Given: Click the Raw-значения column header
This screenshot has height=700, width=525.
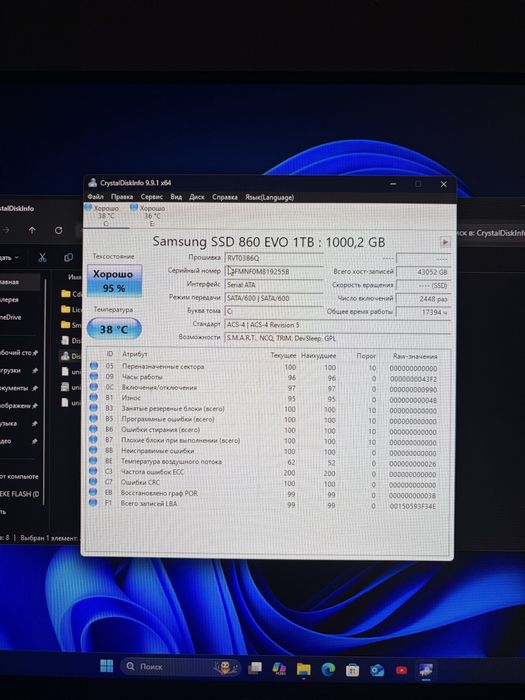Looking at the screenshot, I should (415, 356).
